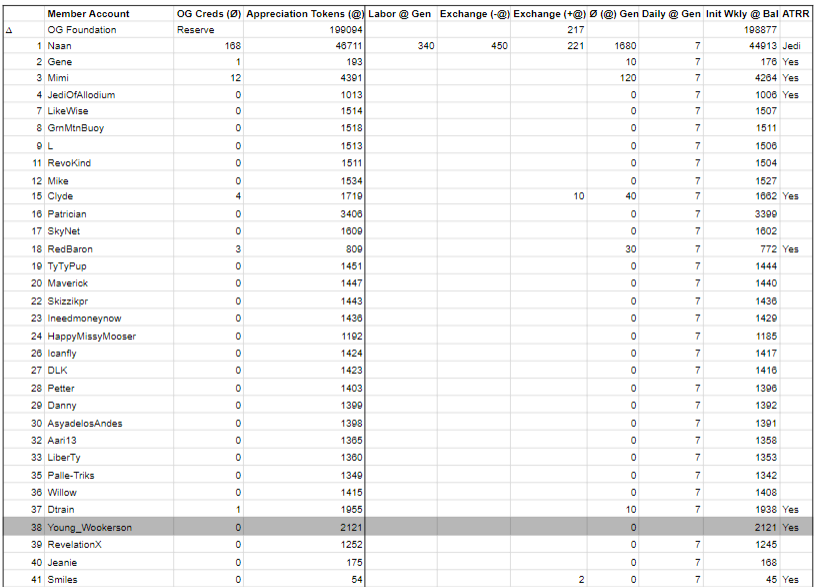Image resolution: width=814 pixels, height=587 pixels.
Task: Click the 'Jeanie' member name
Action: (62, 563)
